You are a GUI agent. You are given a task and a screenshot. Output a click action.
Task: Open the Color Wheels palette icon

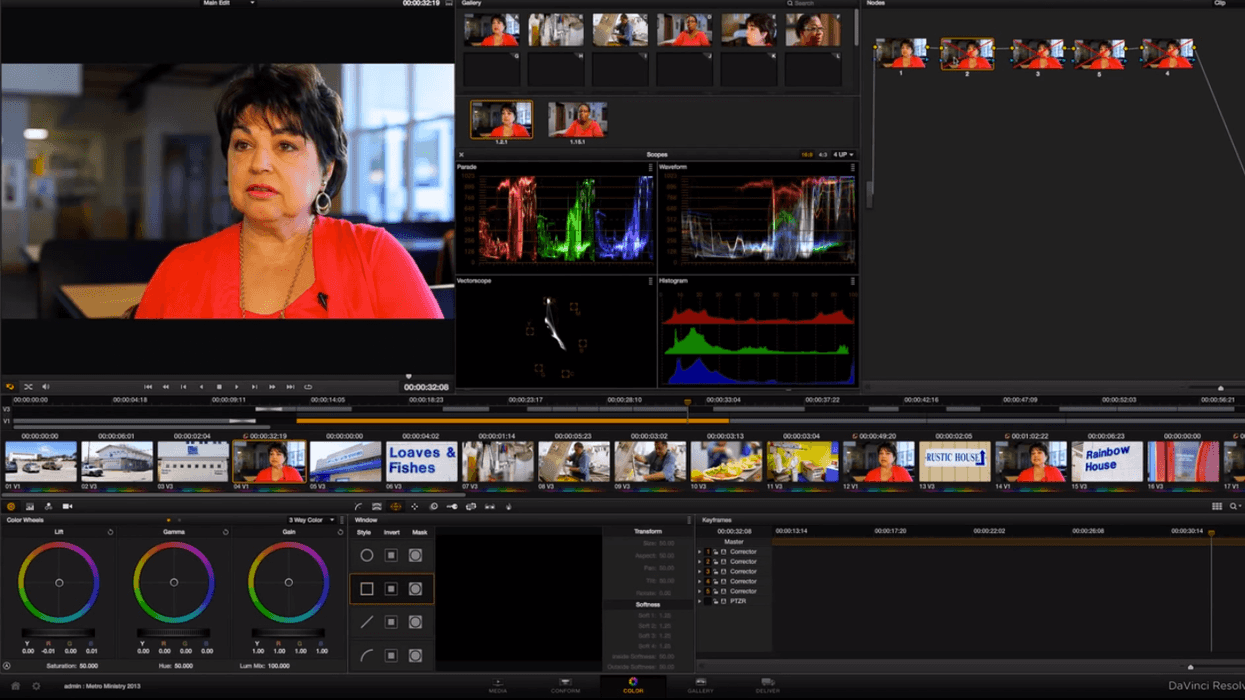click(11, 507)
